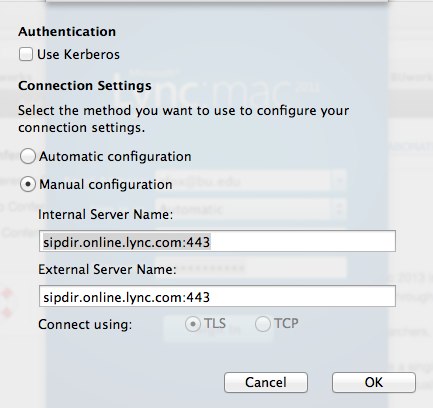Choose the TLS connection option
The image size is (433, 408).
[x=193, y=324]
